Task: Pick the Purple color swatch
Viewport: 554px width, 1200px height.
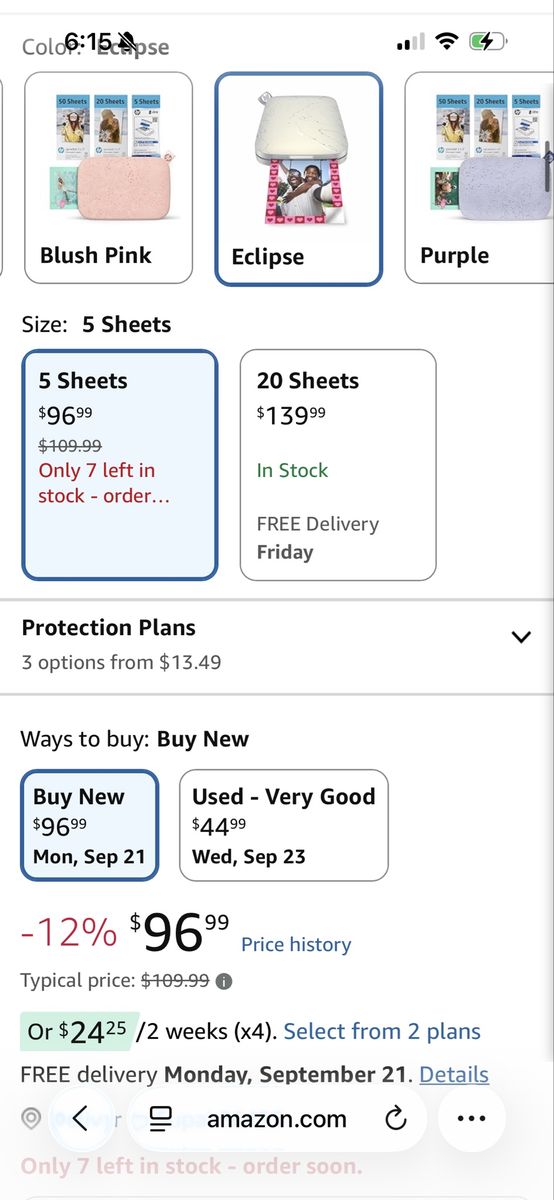Action: [x=479, y=177]
